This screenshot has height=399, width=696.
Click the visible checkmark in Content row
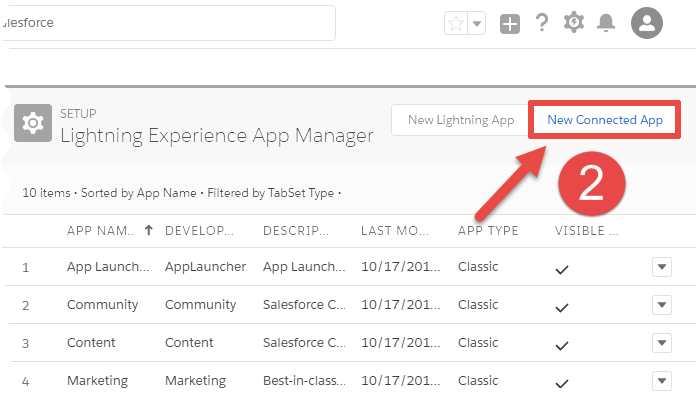562,345
